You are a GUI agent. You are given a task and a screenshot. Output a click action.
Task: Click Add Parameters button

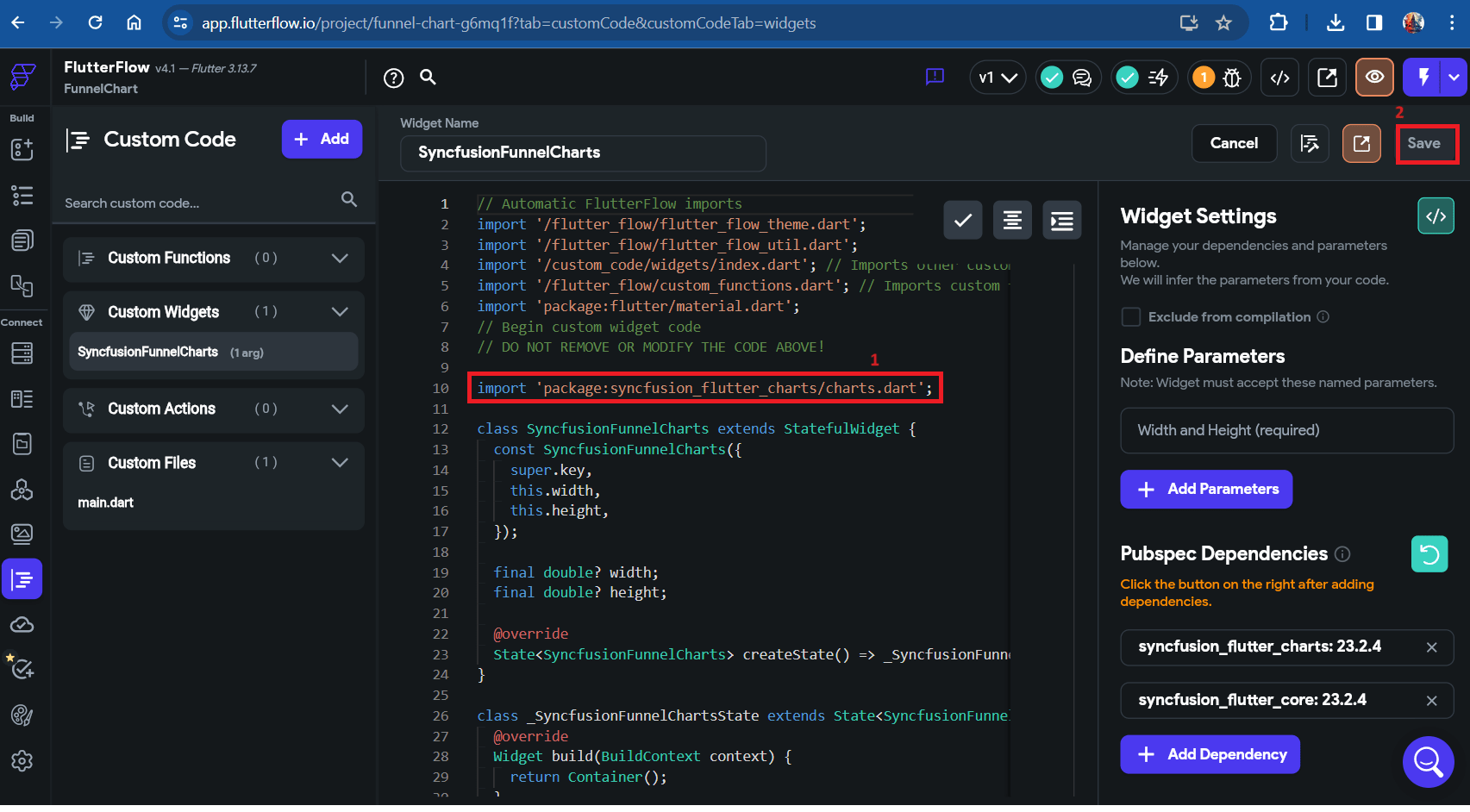coord(1206,490)
